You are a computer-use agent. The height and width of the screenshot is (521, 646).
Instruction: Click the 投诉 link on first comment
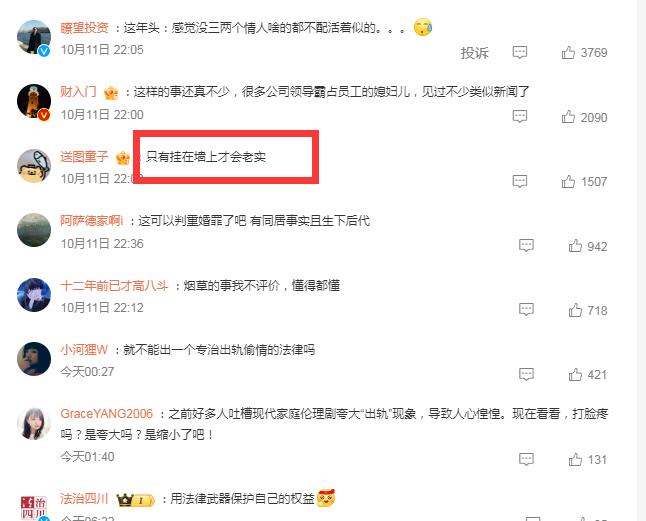point(474,53)
